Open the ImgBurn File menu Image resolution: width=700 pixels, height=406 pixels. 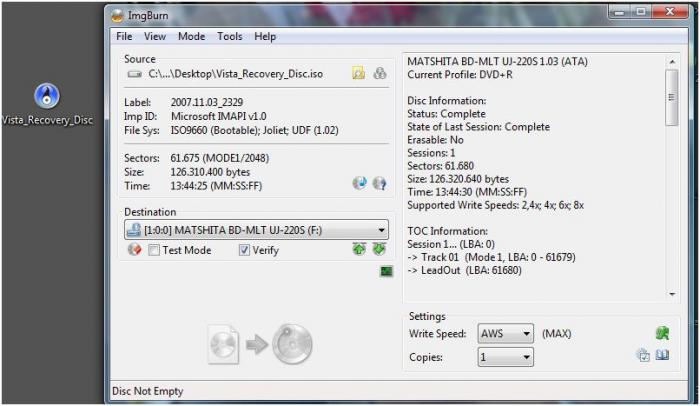point(124,37)
